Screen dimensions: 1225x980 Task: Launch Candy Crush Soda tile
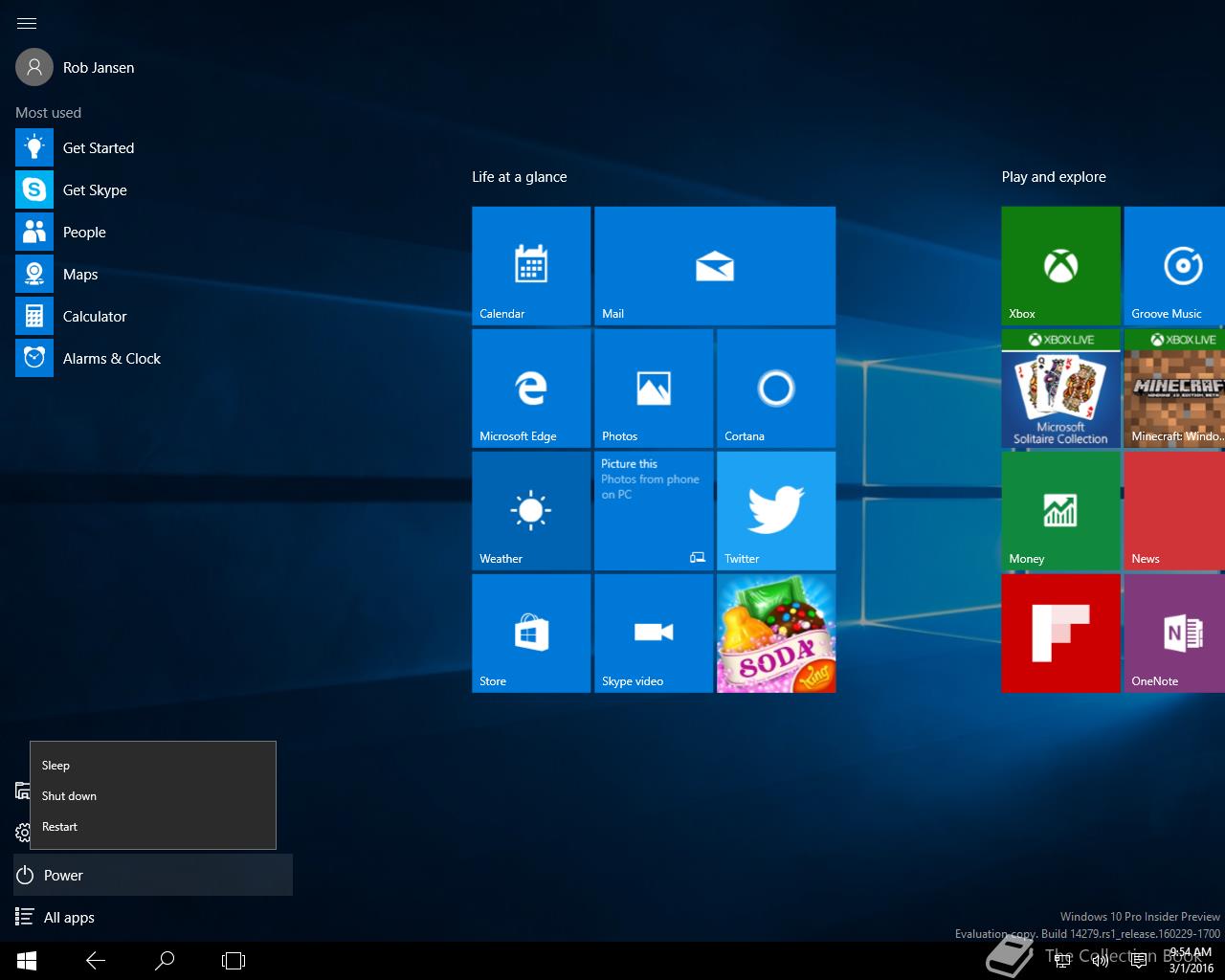coord(776,634)
